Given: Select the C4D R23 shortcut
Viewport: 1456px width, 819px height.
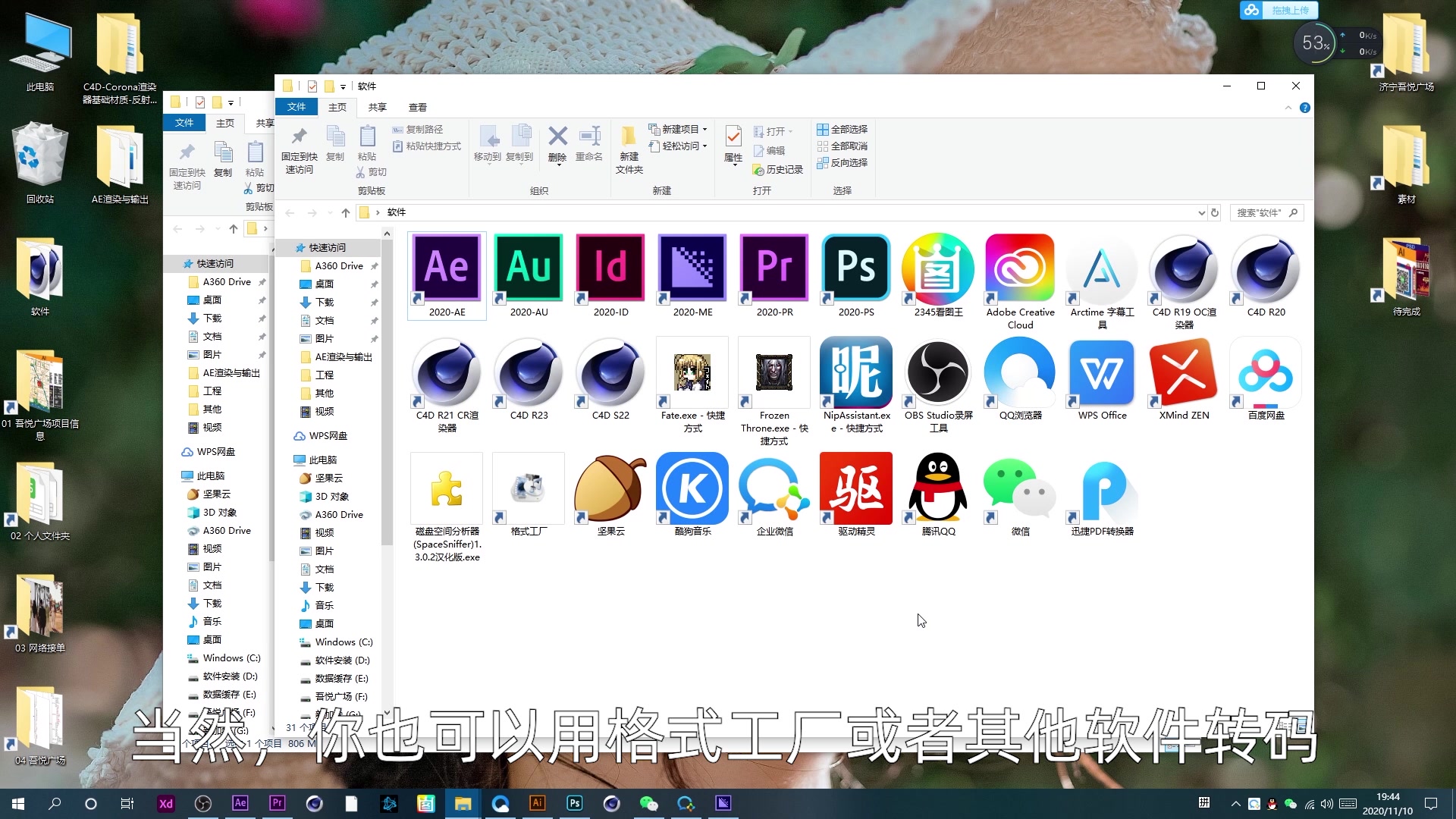Looking at the screenshot, I should click(x=529, y=379).
